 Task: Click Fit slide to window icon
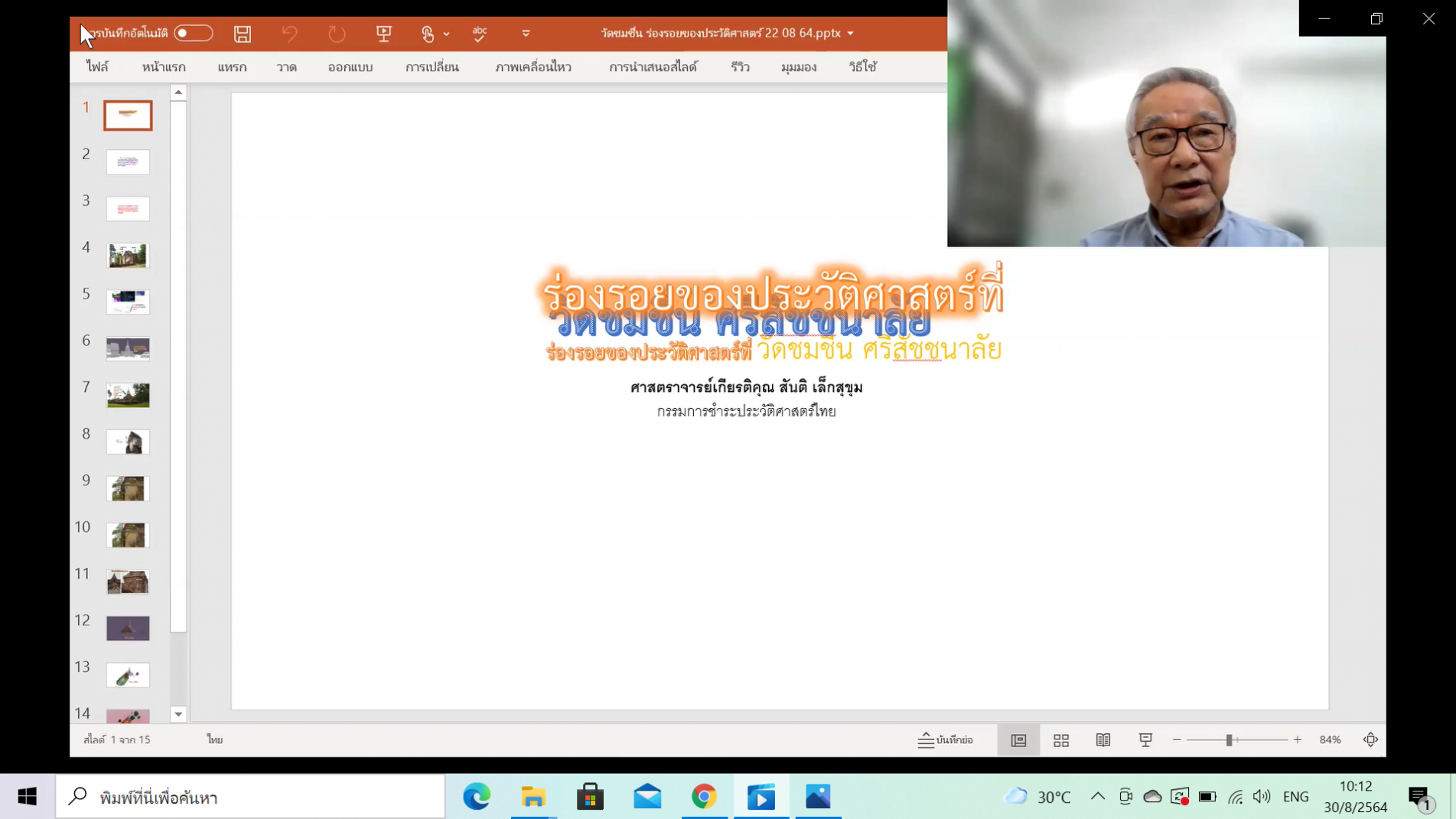[x=1370, y=740]
